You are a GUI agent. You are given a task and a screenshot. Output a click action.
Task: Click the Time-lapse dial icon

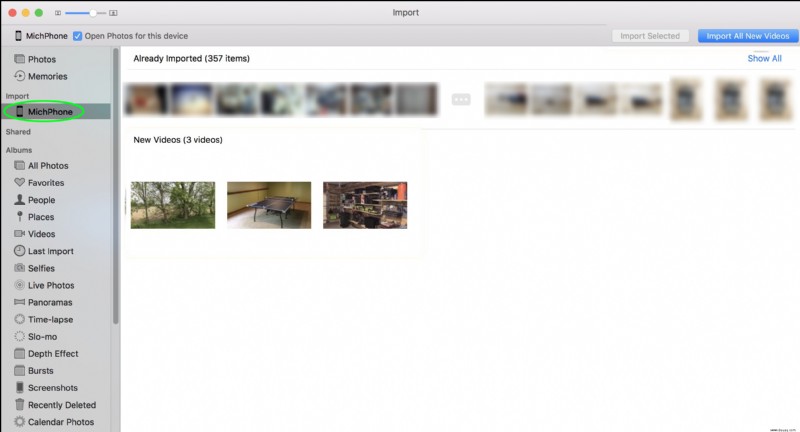19,319
